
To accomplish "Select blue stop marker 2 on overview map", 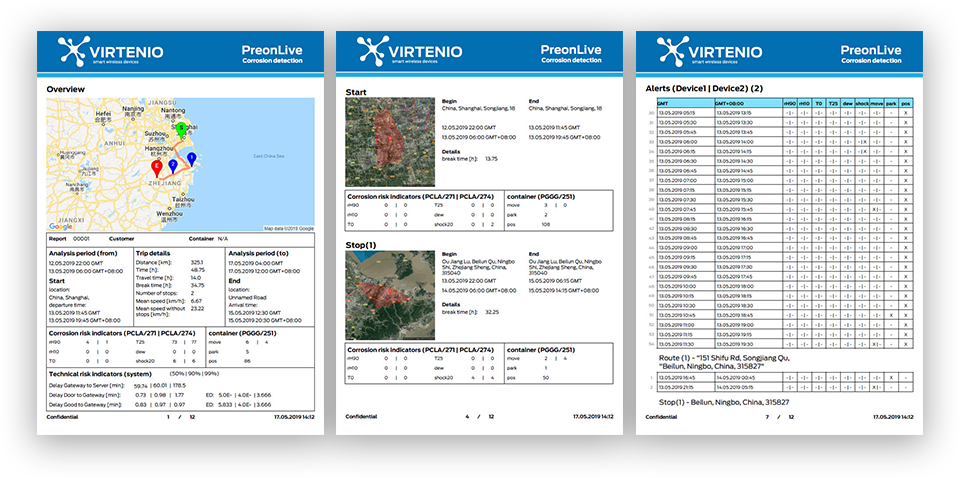I will (x=173, y=166).
